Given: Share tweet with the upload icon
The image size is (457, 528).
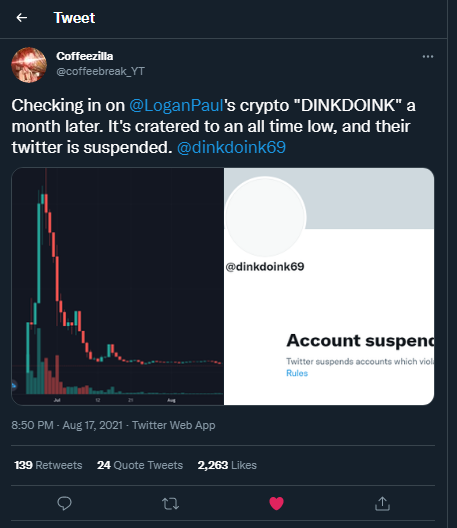Looking at the screenshot, I should click(x=382, y=503).
